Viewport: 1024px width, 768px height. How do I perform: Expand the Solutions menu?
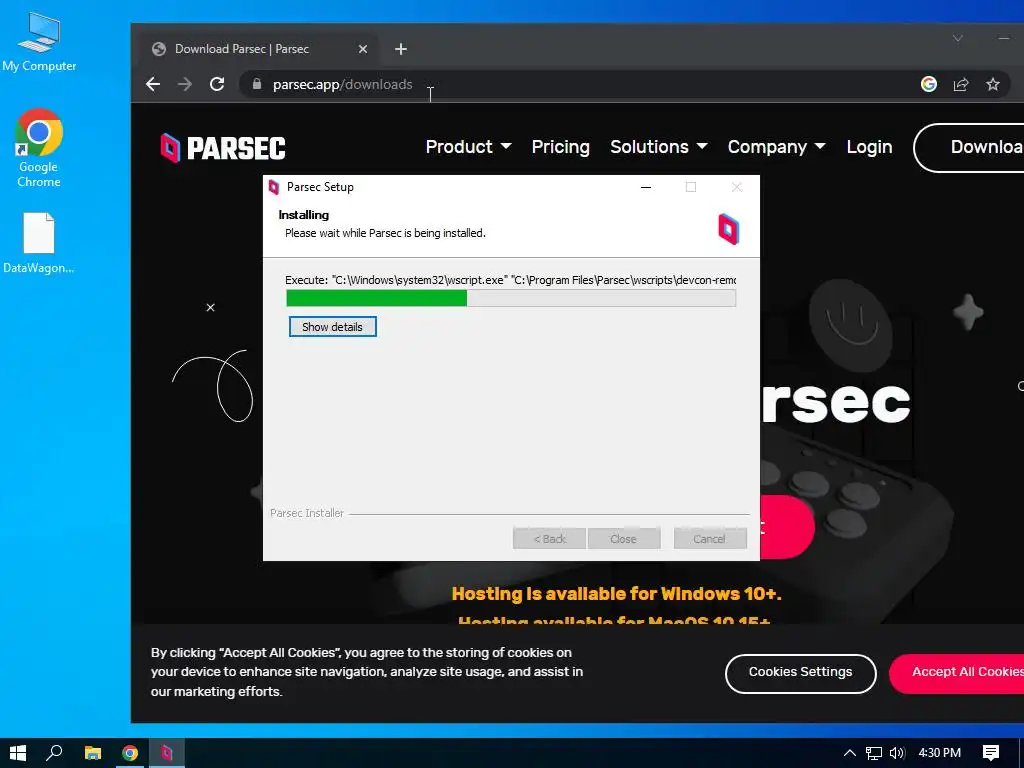point(658,147)
